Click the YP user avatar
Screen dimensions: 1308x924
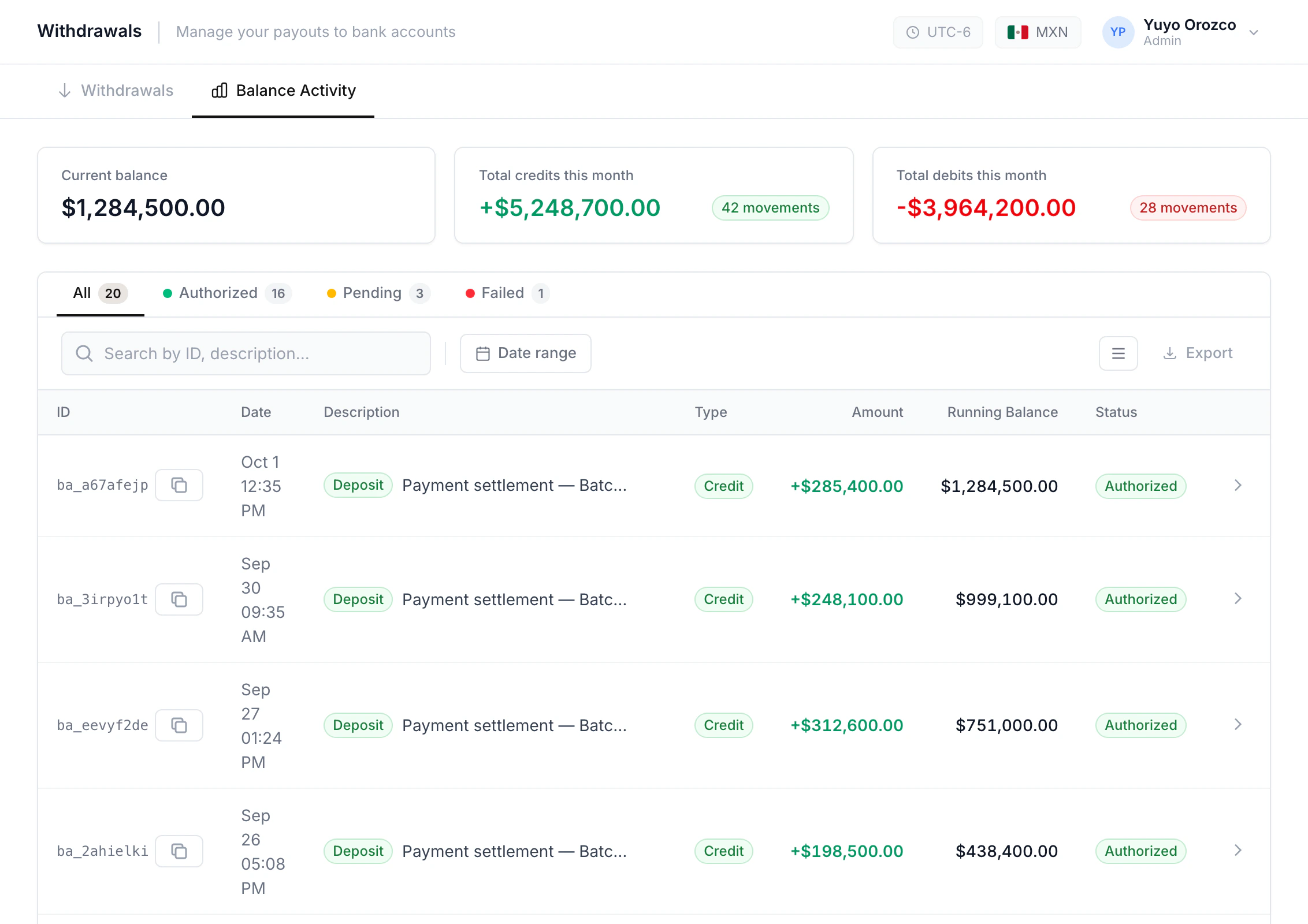(1118, 32)
